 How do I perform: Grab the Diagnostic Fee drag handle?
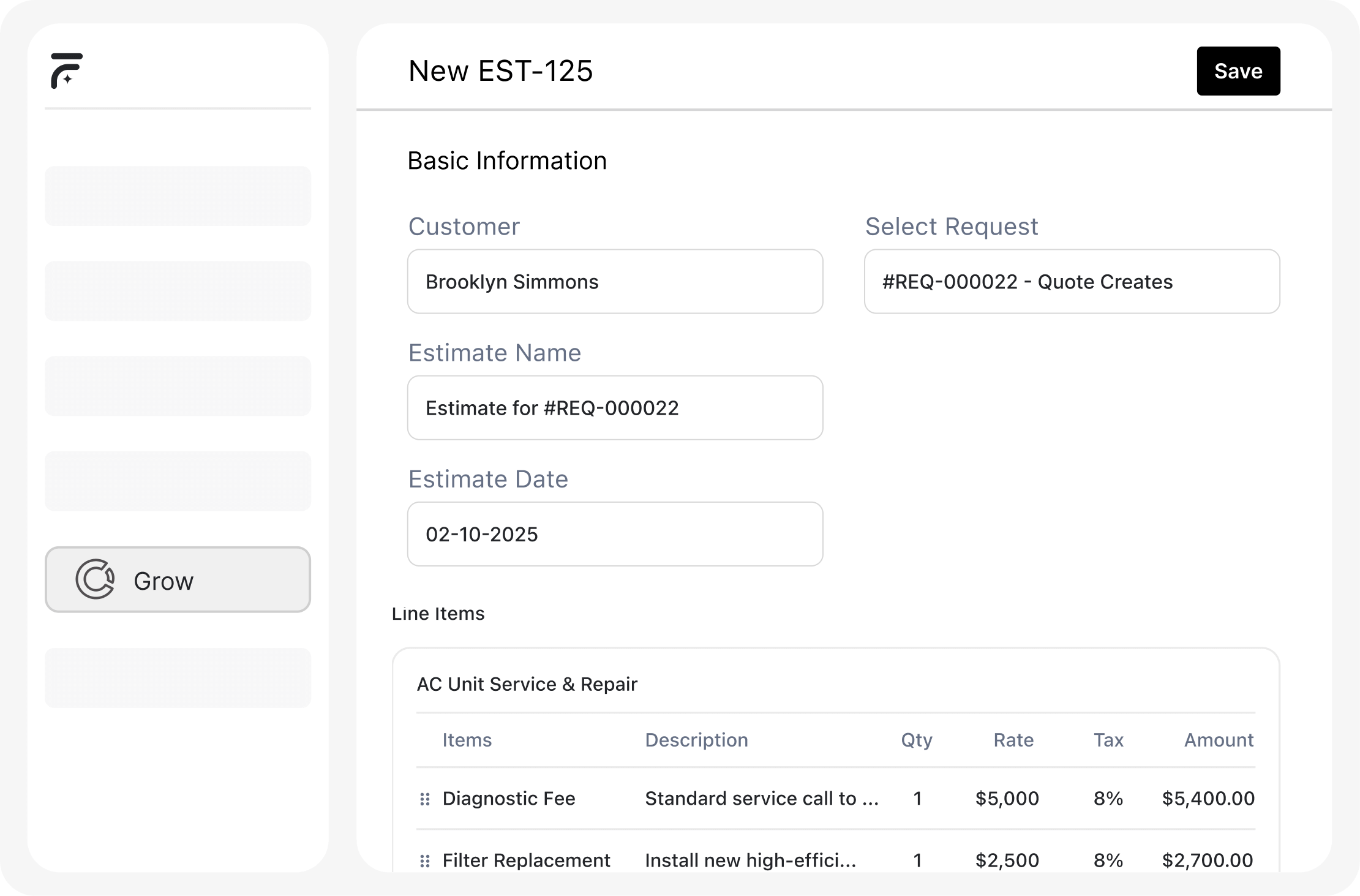tap(425, 799)
